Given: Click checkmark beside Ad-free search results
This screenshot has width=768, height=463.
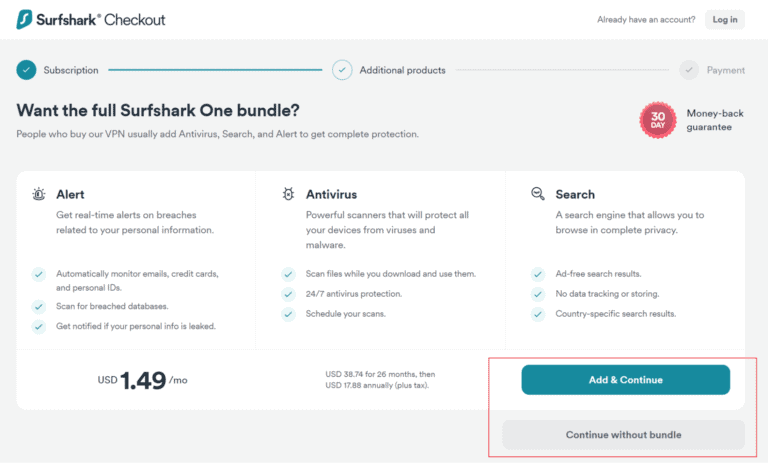Looking at the screenshot, I should (538, 274).
